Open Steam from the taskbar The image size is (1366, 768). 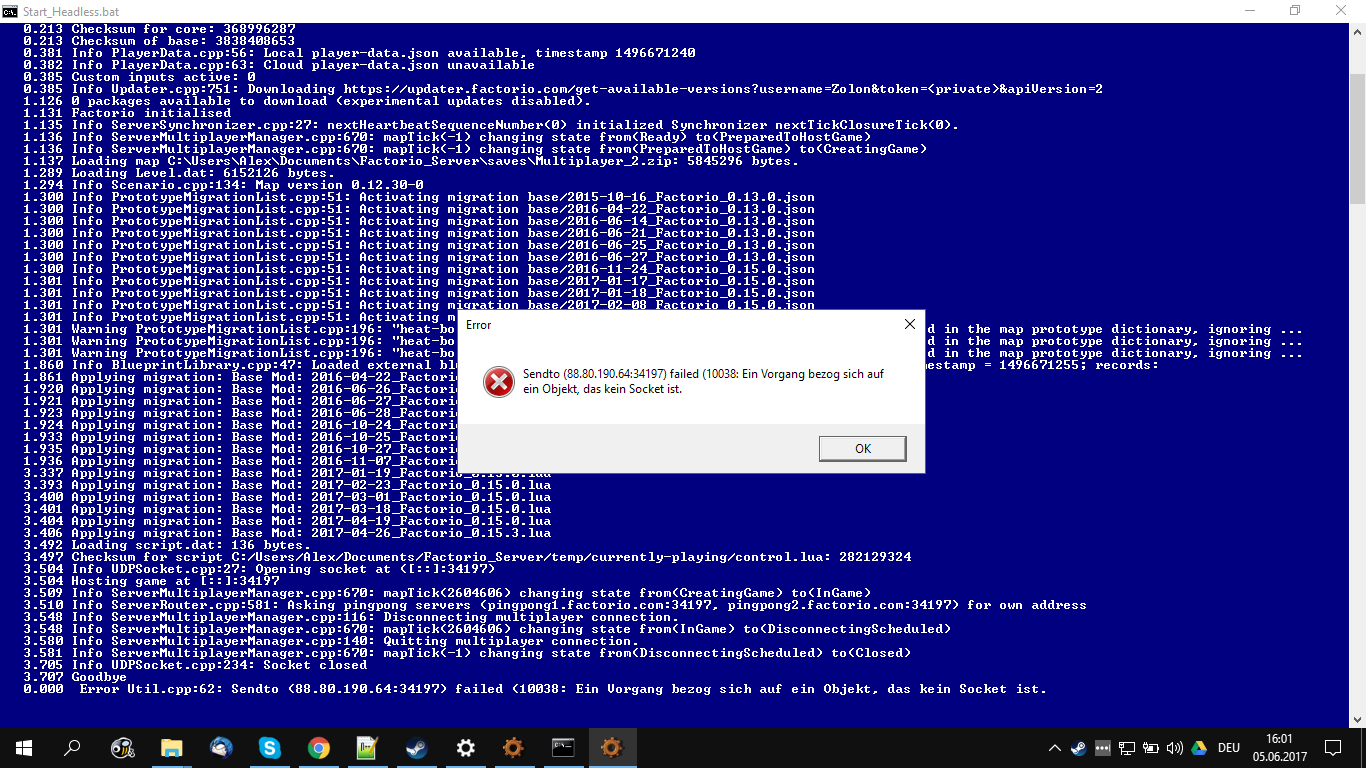(416, 748)
